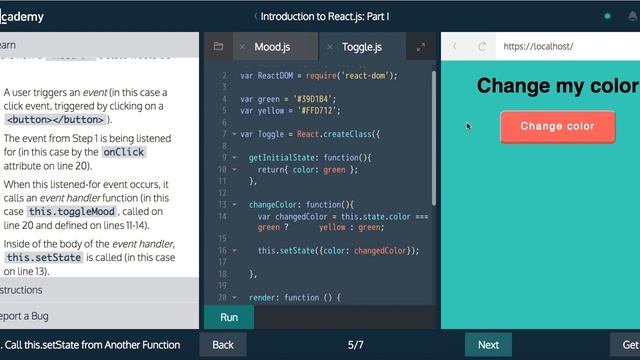Click the this.toggleMood code term
Viewport: 640px width, 360px height.
(72, 211)
